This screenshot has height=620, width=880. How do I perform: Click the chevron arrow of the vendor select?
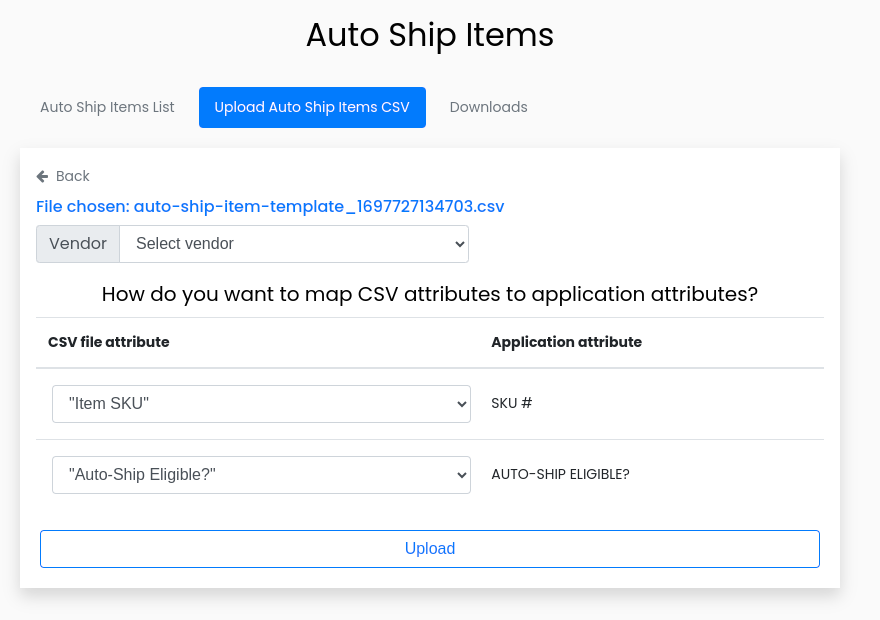(x=459, y=244)
